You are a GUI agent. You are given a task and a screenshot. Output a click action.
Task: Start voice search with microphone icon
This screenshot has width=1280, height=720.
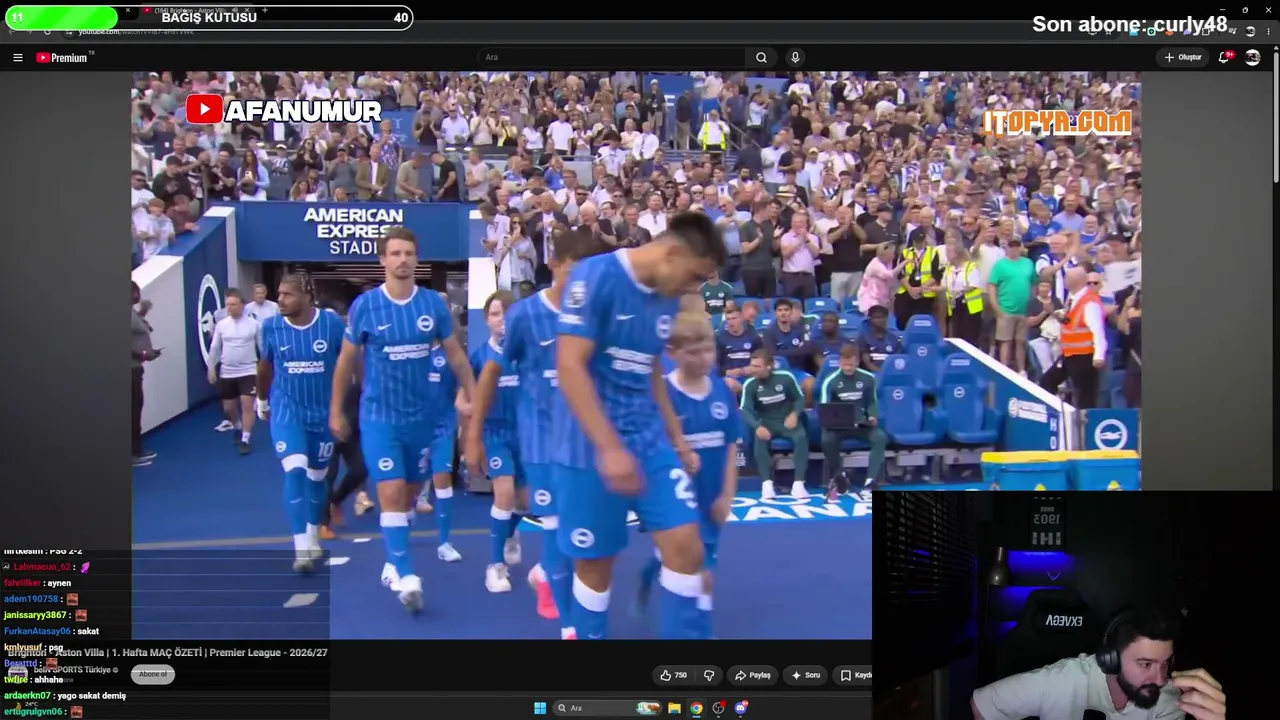click(x=795, y=57)
